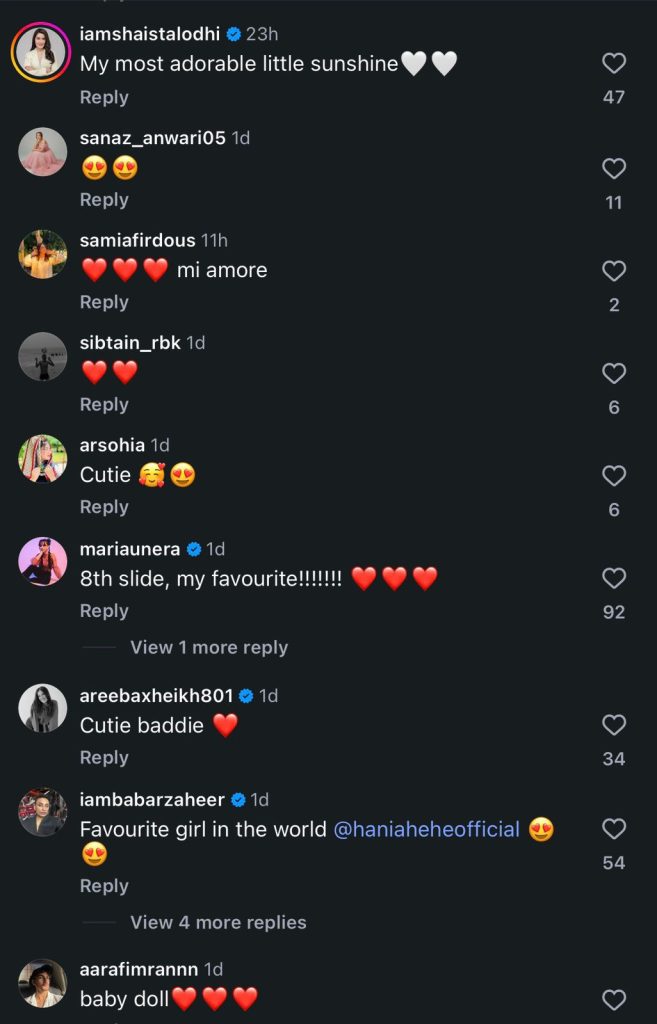Tap the heart next to sibtain_rbk's comment
657x1024 pixels.
tap(613, 373)
